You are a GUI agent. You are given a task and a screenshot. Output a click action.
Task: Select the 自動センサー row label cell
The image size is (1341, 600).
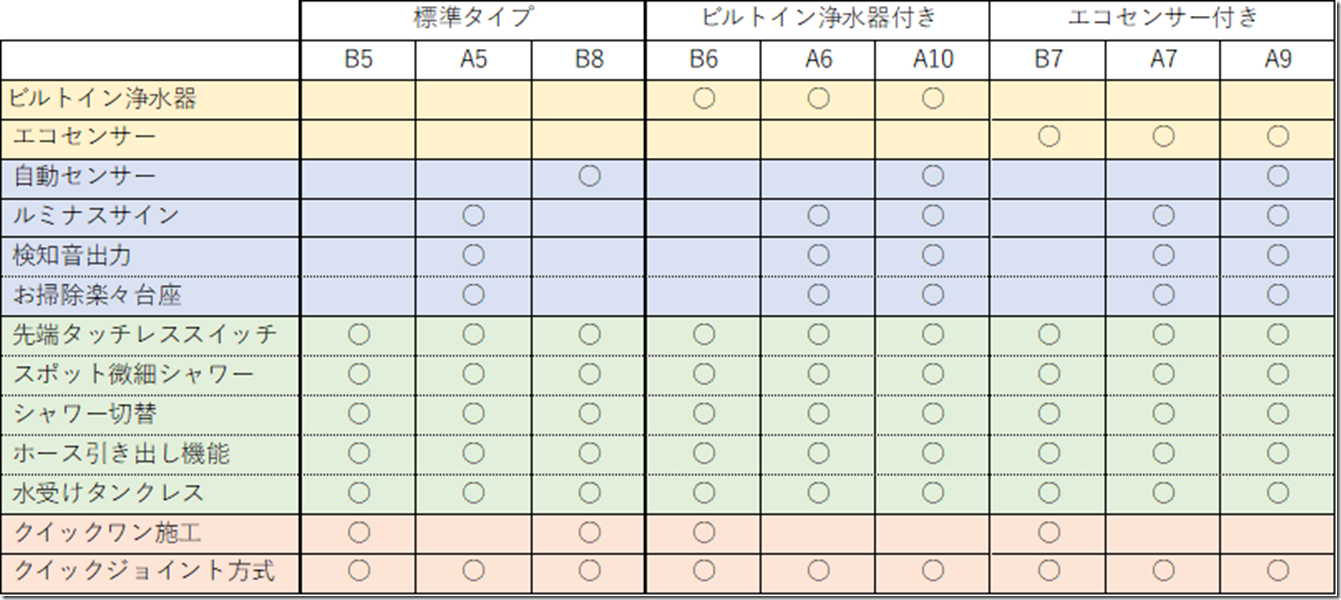point(150,177)
